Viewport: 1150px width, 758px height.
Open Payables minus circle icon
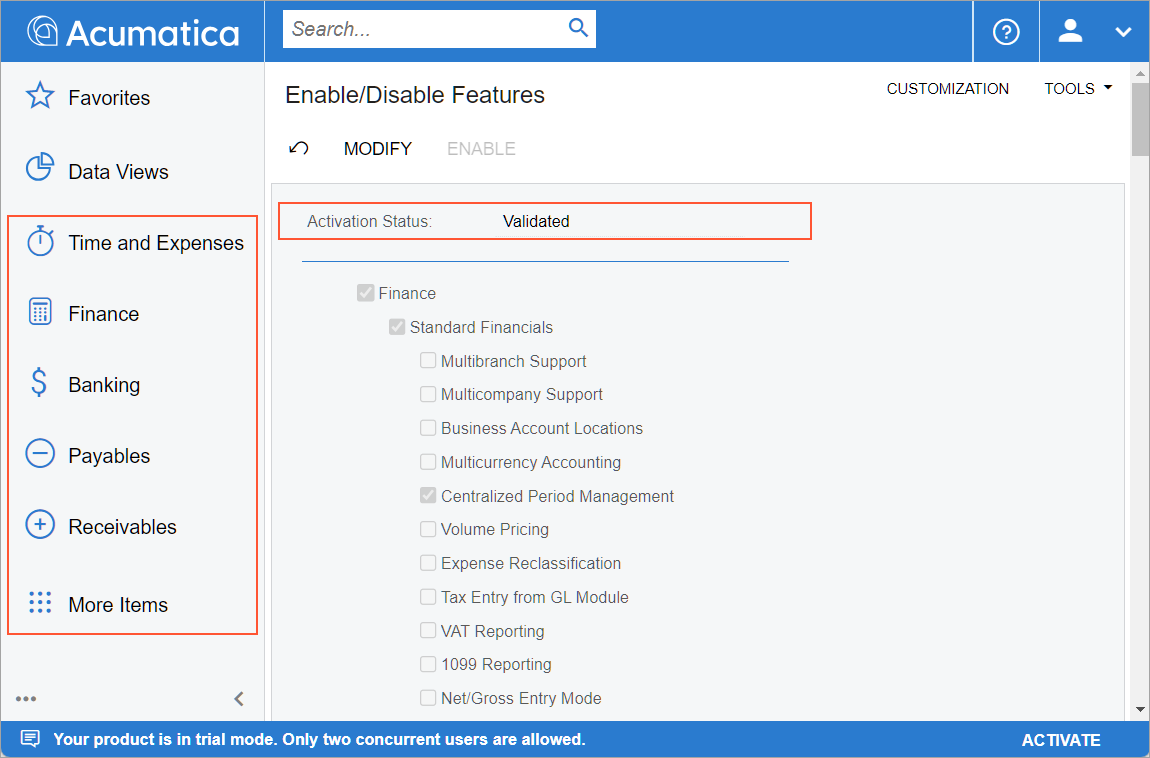[40, 454]
